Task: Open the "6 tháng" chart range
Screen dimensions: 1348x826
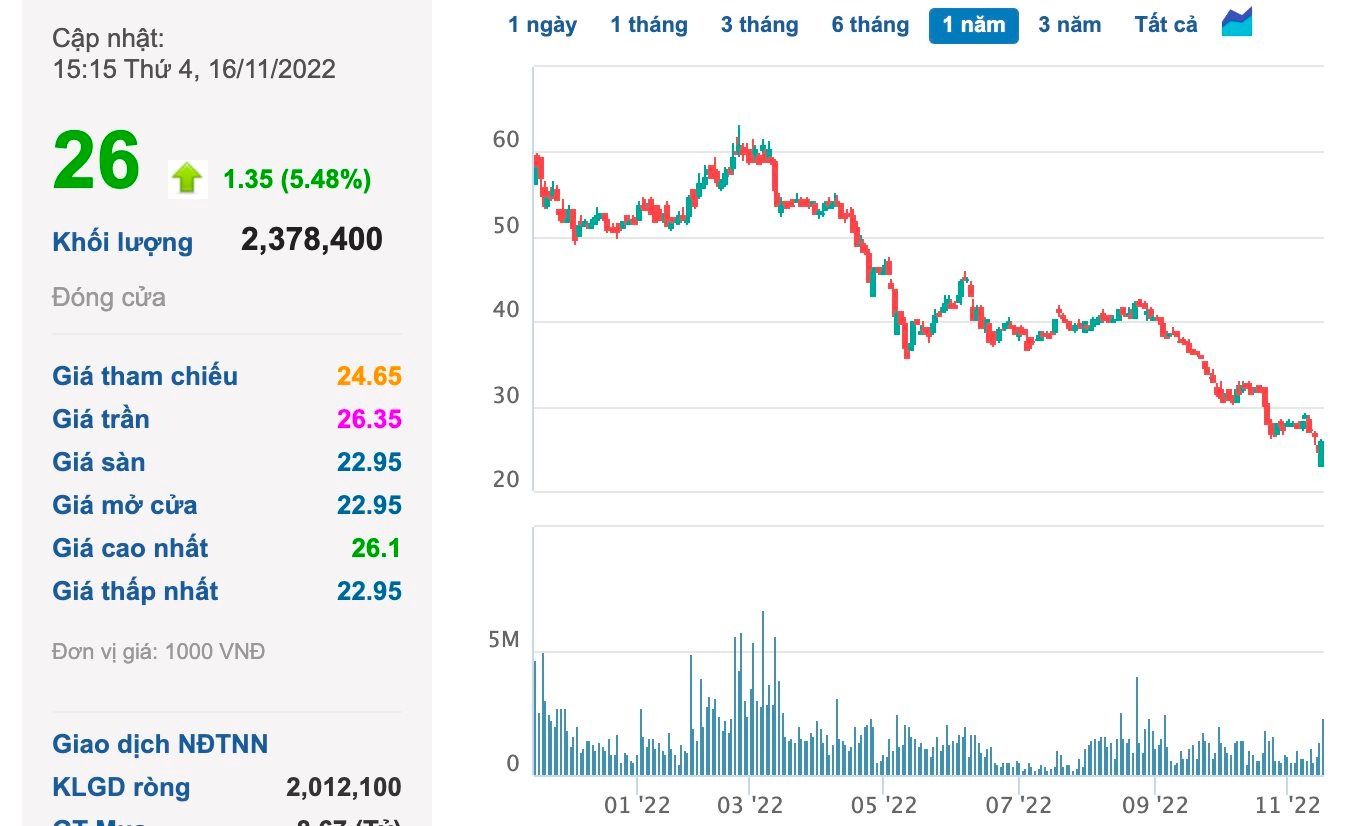Action: 870,25
